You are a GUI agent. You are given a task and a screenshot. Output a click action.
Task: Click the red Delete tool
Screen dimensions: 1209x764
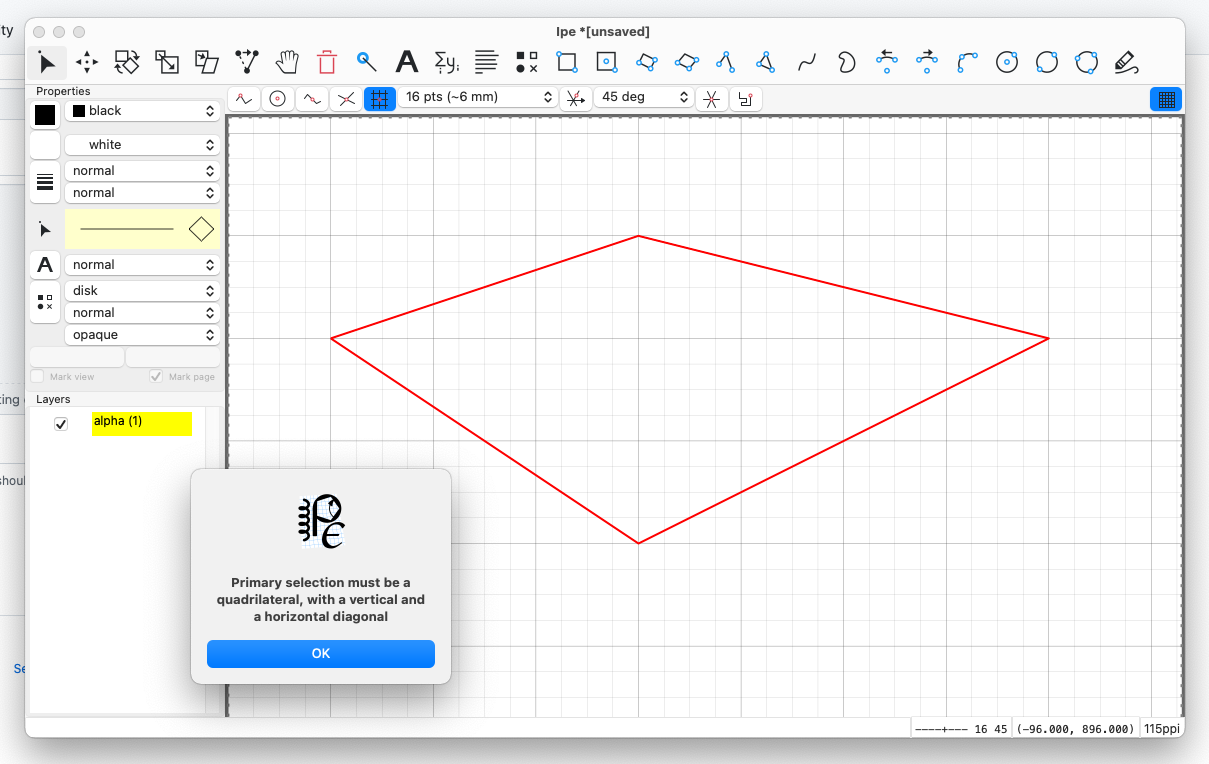(x=327, y=61)
